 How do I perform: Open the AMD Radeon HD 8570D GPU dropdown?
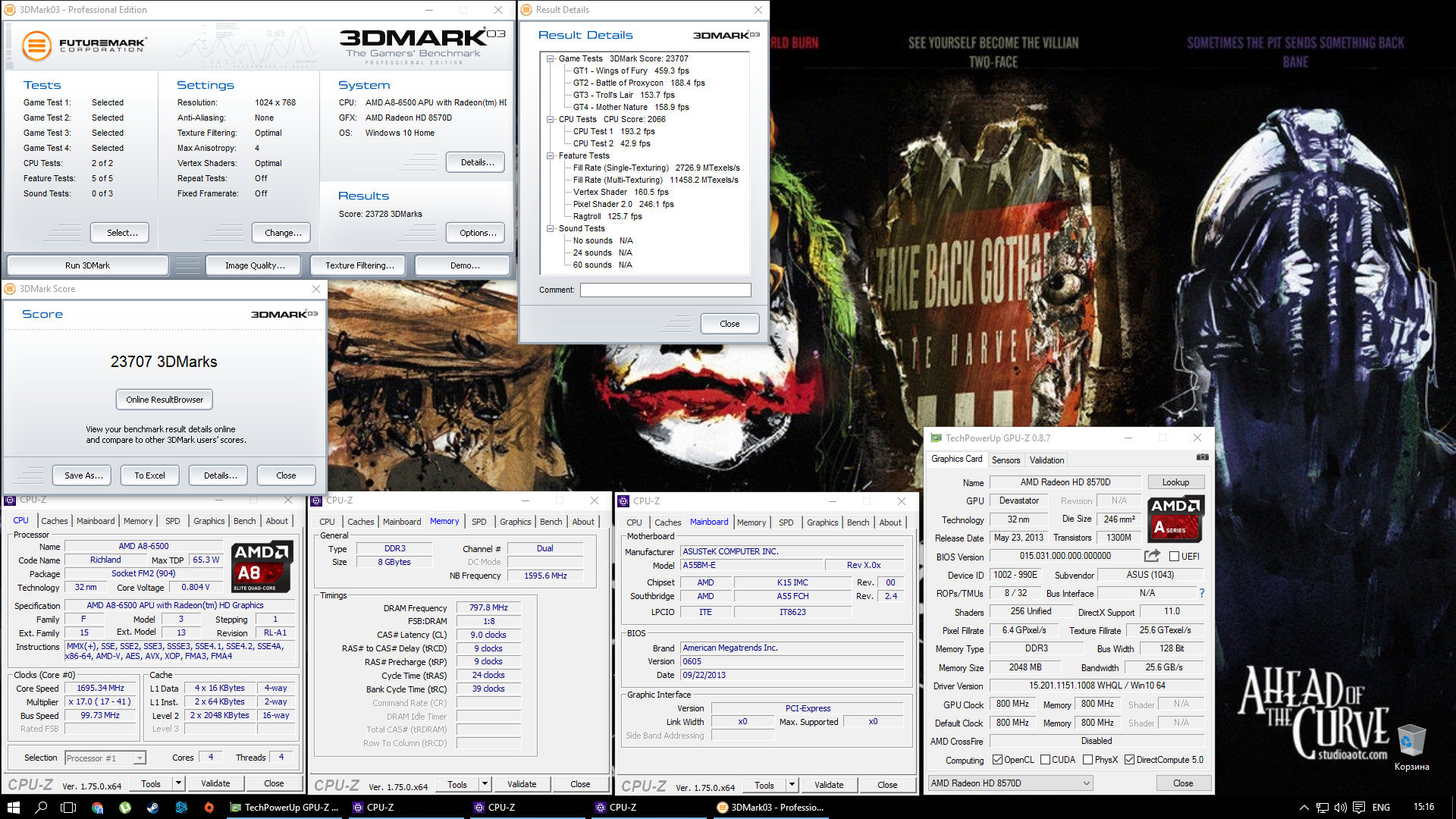pyautogui.click(x=1010, y=783)
